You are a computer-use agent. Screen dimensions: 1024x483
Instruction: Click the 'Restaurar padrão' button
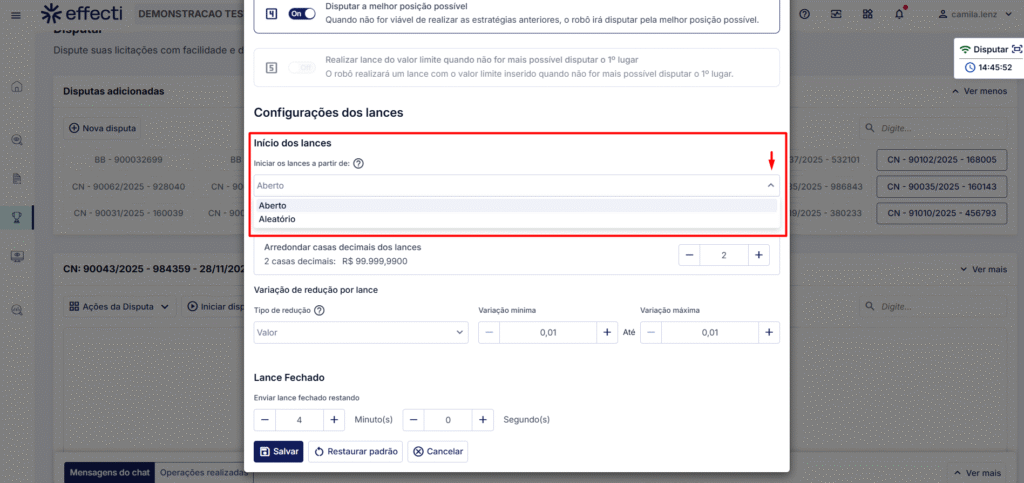(x=355, y=451)
